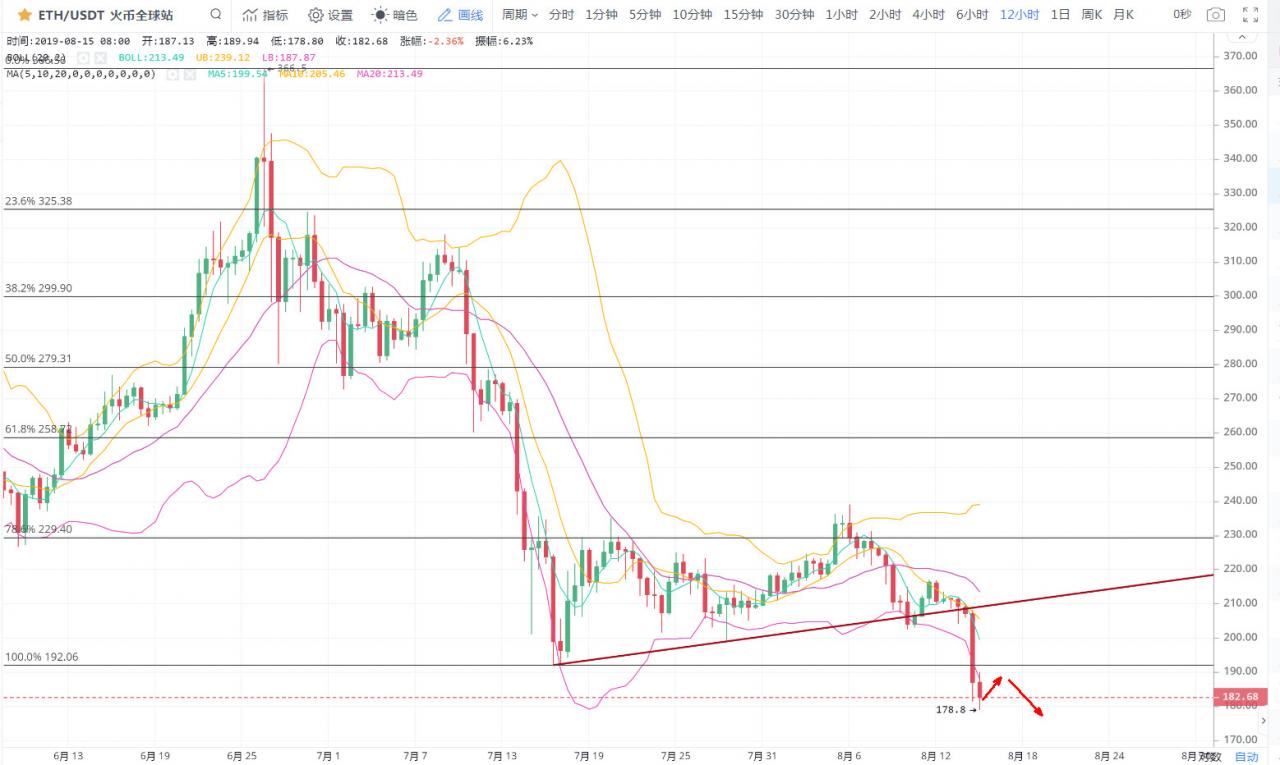Click the 6月 25 date axis label

[243, 756]
